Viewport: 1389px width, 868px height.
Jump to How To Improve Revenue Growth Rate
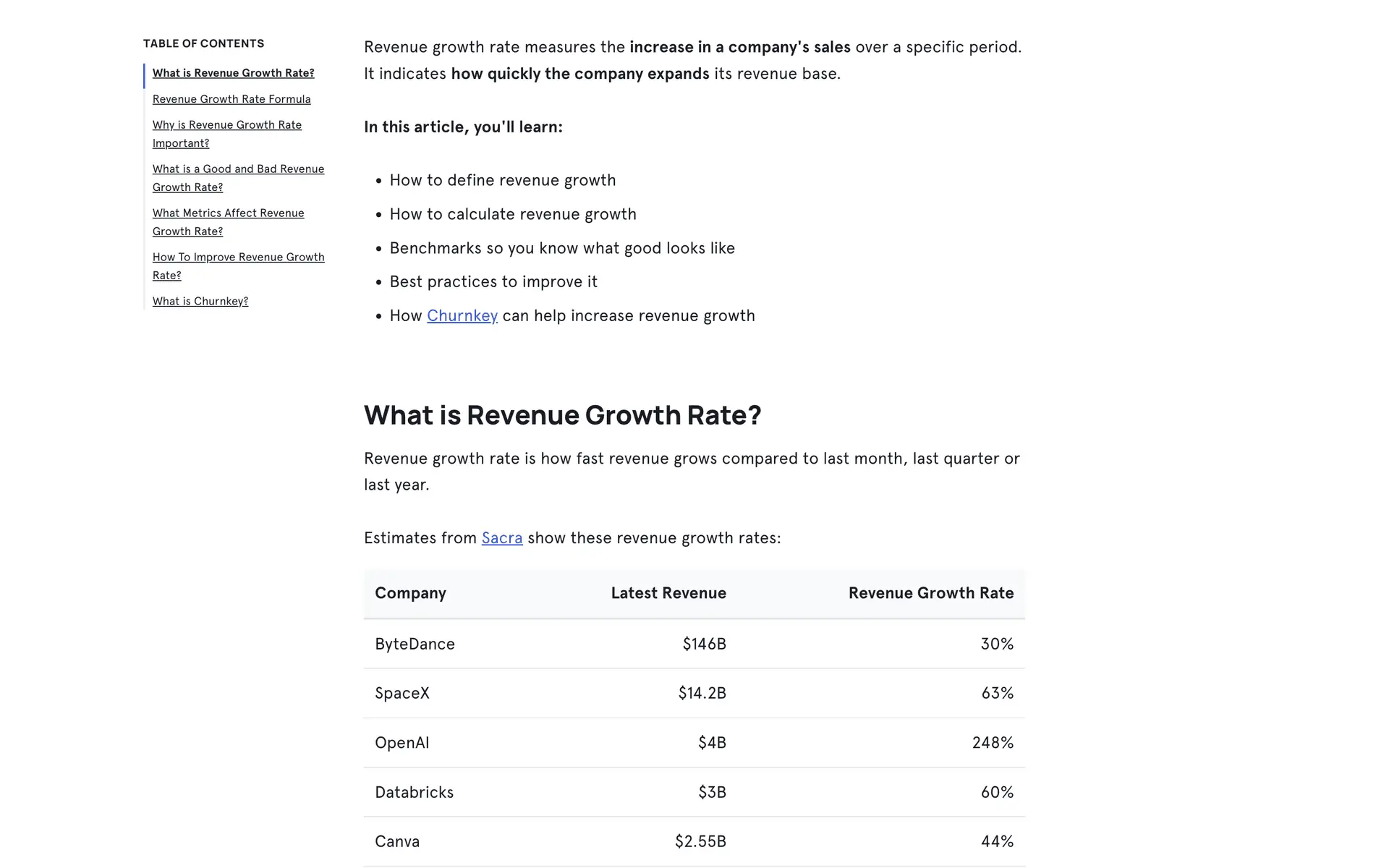click(x=238, y=266)
